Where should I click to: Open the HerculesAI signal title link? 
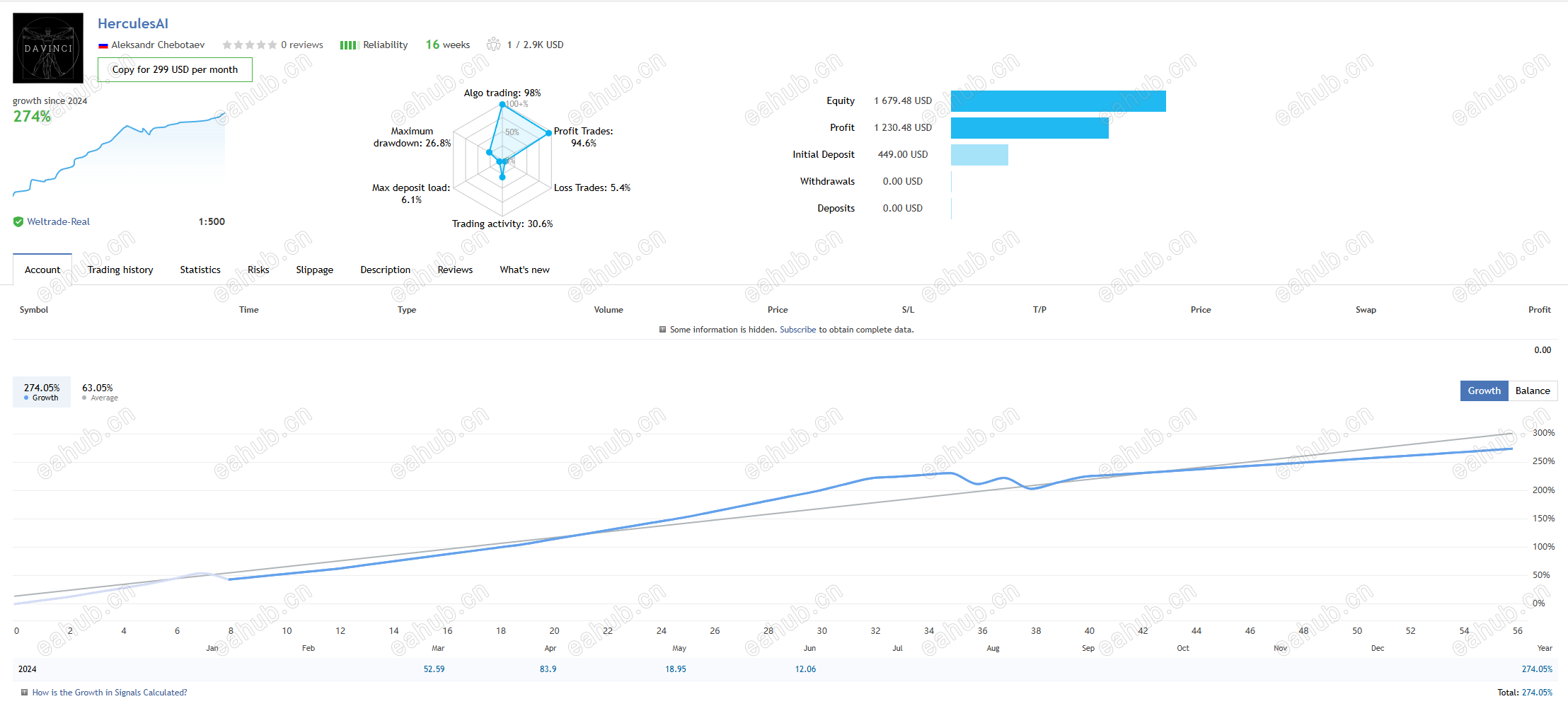[133, 23]
